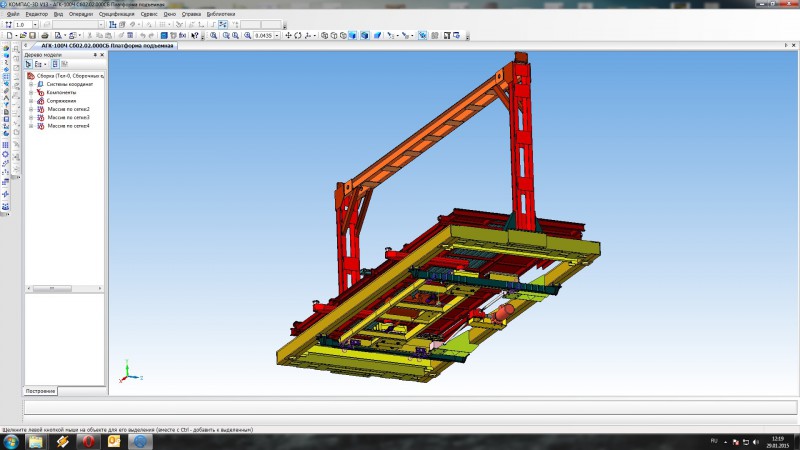Screen dimensions: 800x450
Task: Open the Спецификация menu
Action: [x=116, y=14]
